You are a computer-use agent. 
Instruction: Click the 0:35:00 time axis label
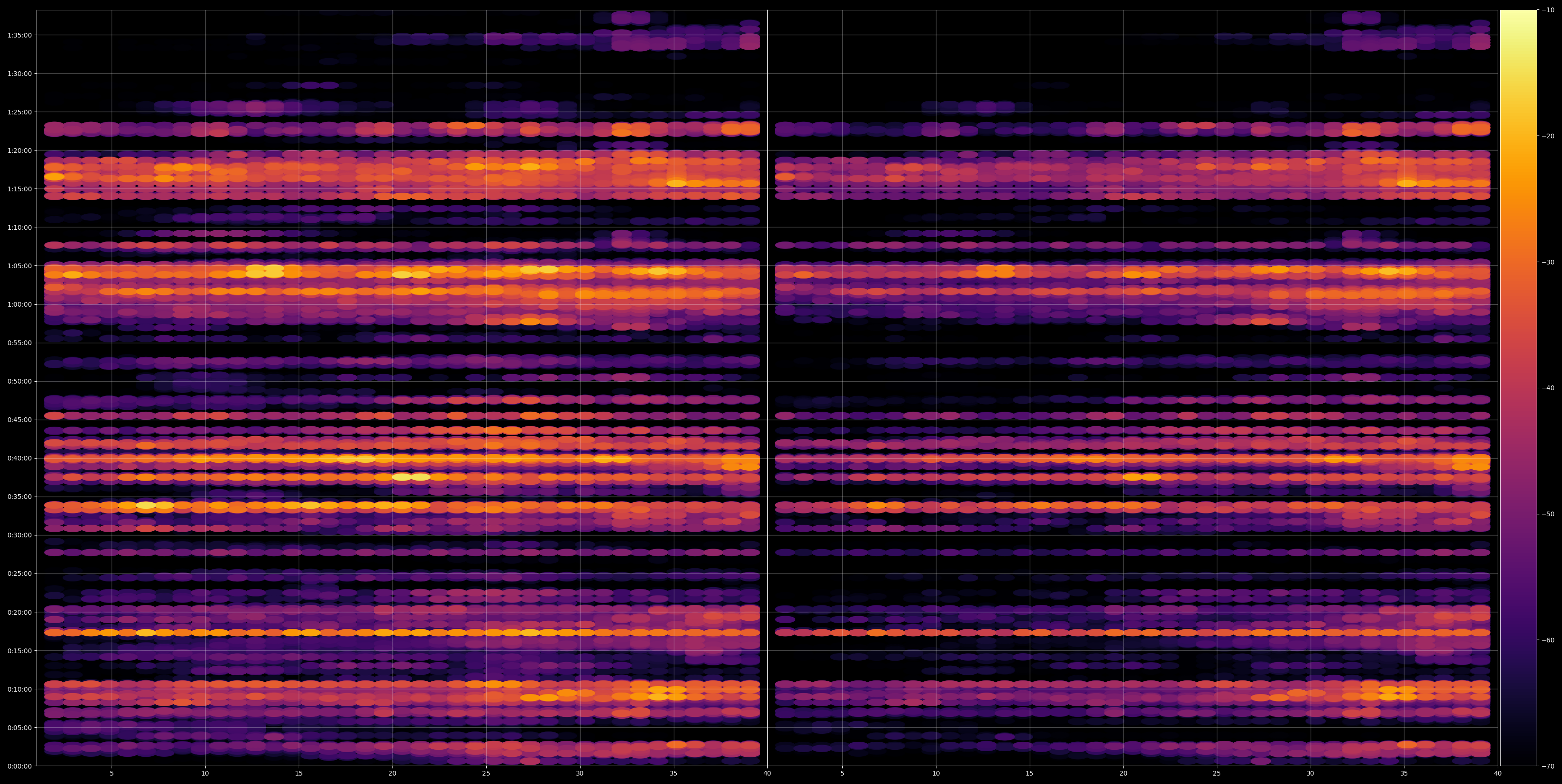point(19,497)
